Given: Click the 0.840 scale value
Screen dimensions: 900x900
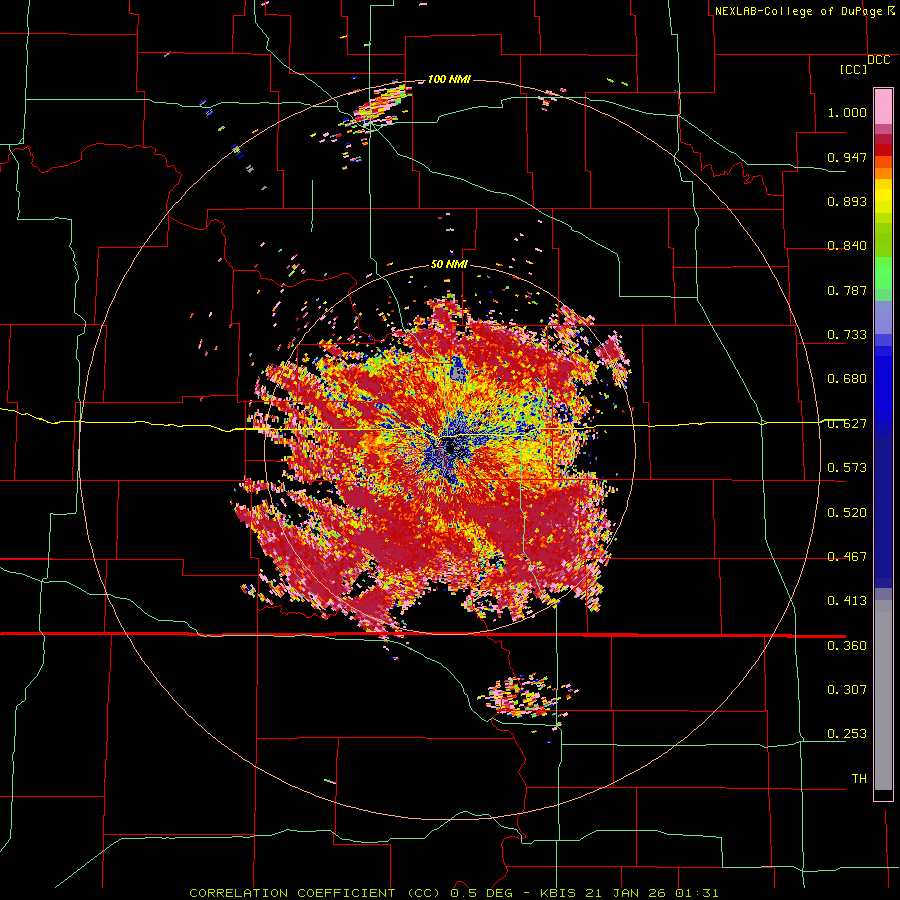Looking at the screenshot, I should [x=847, y=246].
